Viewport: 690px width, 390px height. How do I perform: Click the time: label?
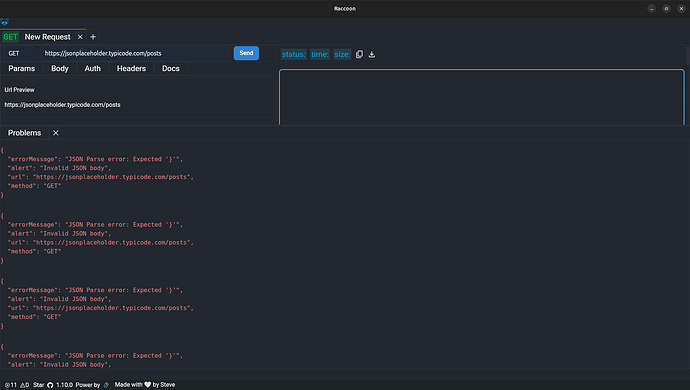[x=320, y=54]
